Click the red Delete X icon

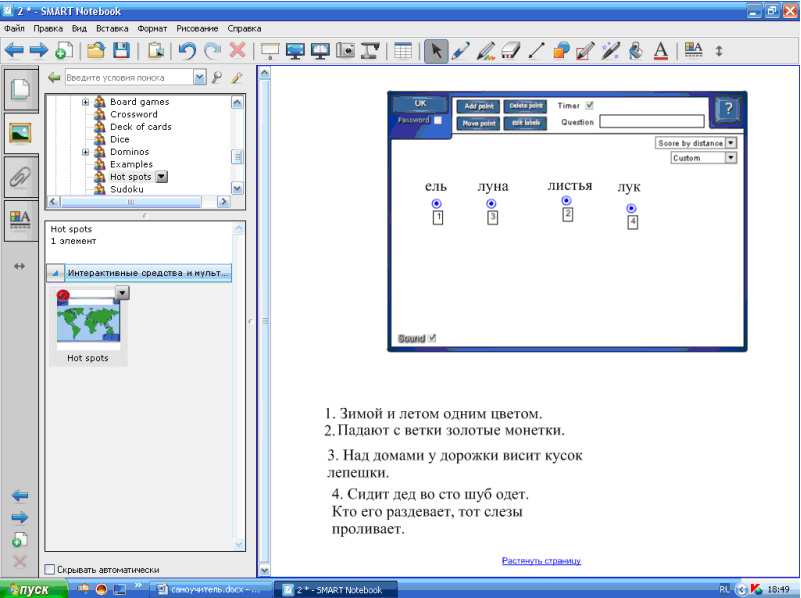tap(238, 50)
